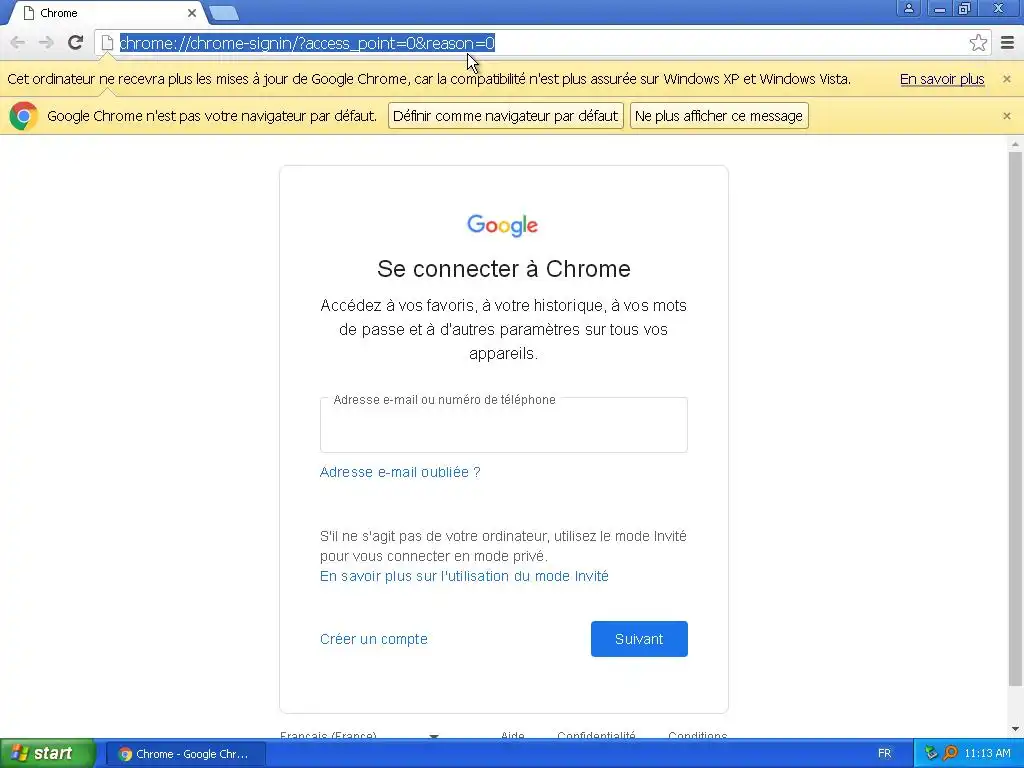Image resolution: width=1024 pixels, height=768 pixels.
Task: Click the vertical scrollbar thumb
Action: tap(1015, 418)
